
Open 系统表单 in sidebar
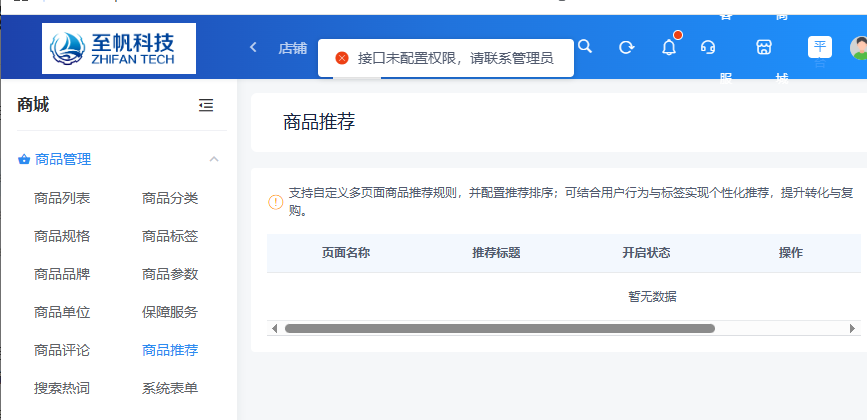pos(170,388)
